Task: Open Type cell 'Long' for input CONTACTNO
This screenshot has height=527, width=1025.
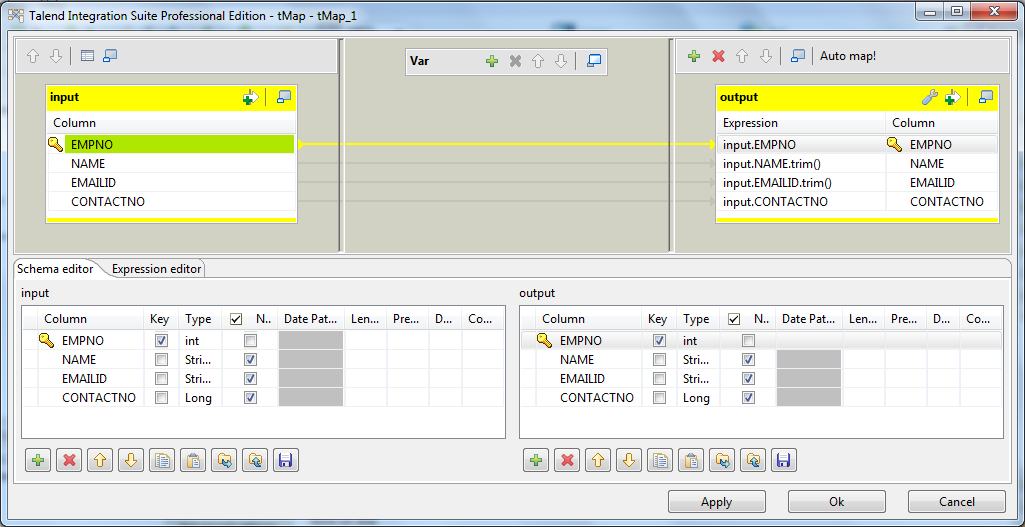Action: tap(201, 398)
